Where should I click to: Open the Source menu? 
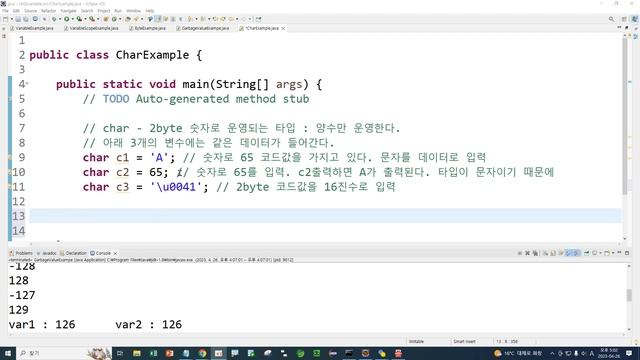pyautogui.click(x=30, y=11)
